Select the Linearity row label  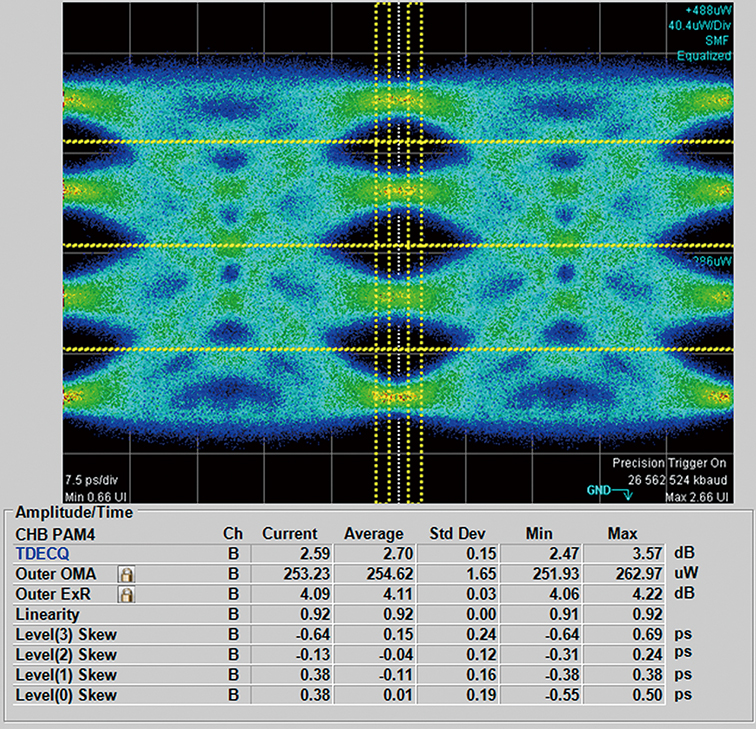click(47, 615)
